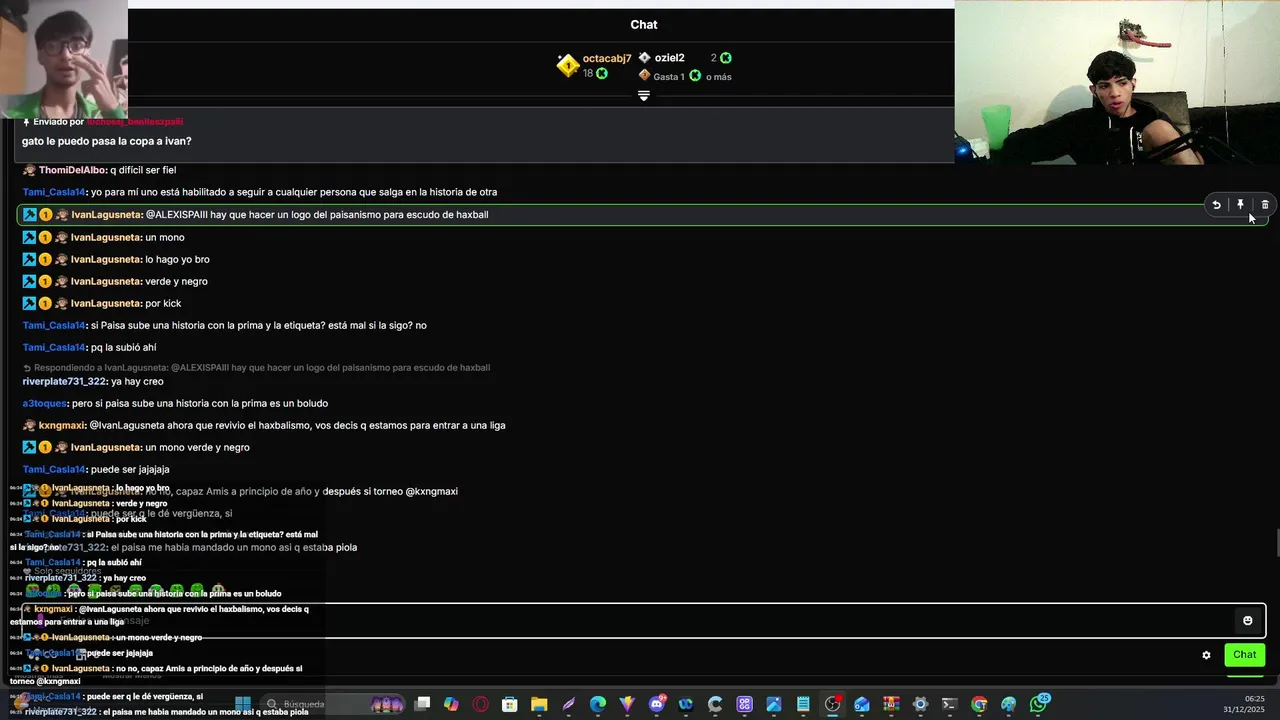Open Google Chrome from taskbar
The image size is (1280, 720).
point(978,704)
